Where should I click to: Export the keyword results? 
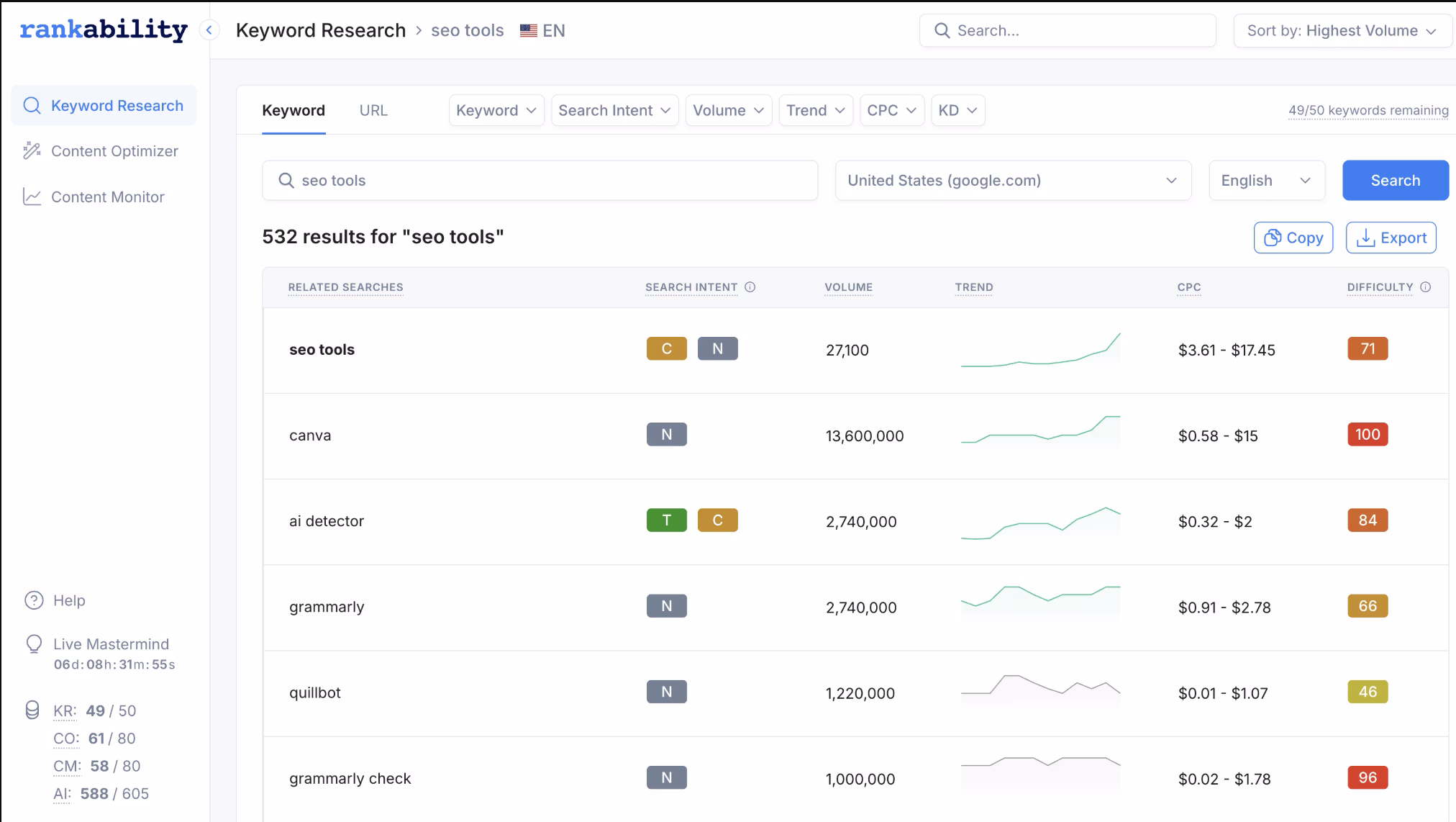click(x=1391, y=238)
